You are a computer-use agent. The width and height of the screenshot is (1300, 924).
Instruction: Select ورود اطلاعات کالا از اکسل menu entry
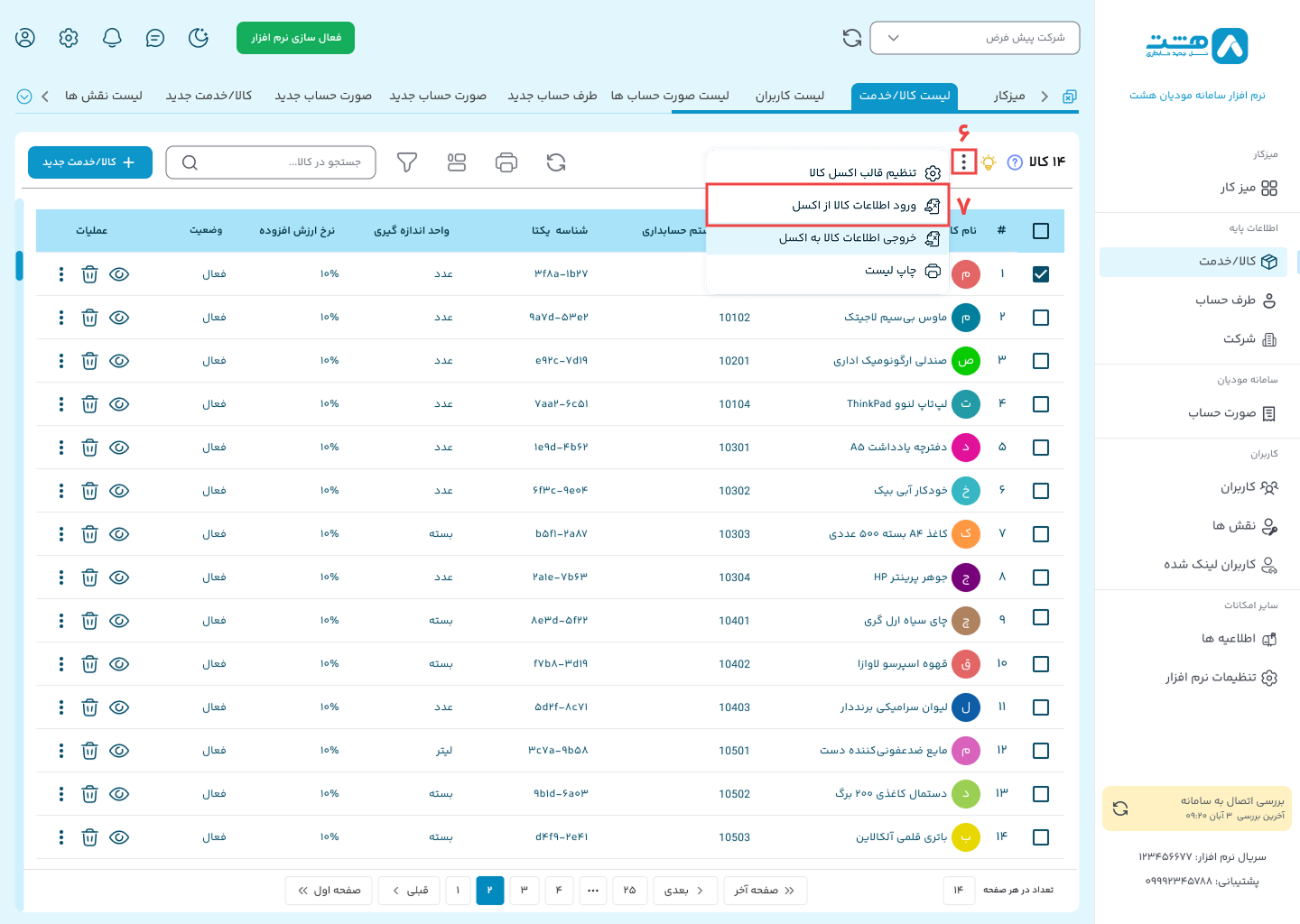tap(853, 206)
